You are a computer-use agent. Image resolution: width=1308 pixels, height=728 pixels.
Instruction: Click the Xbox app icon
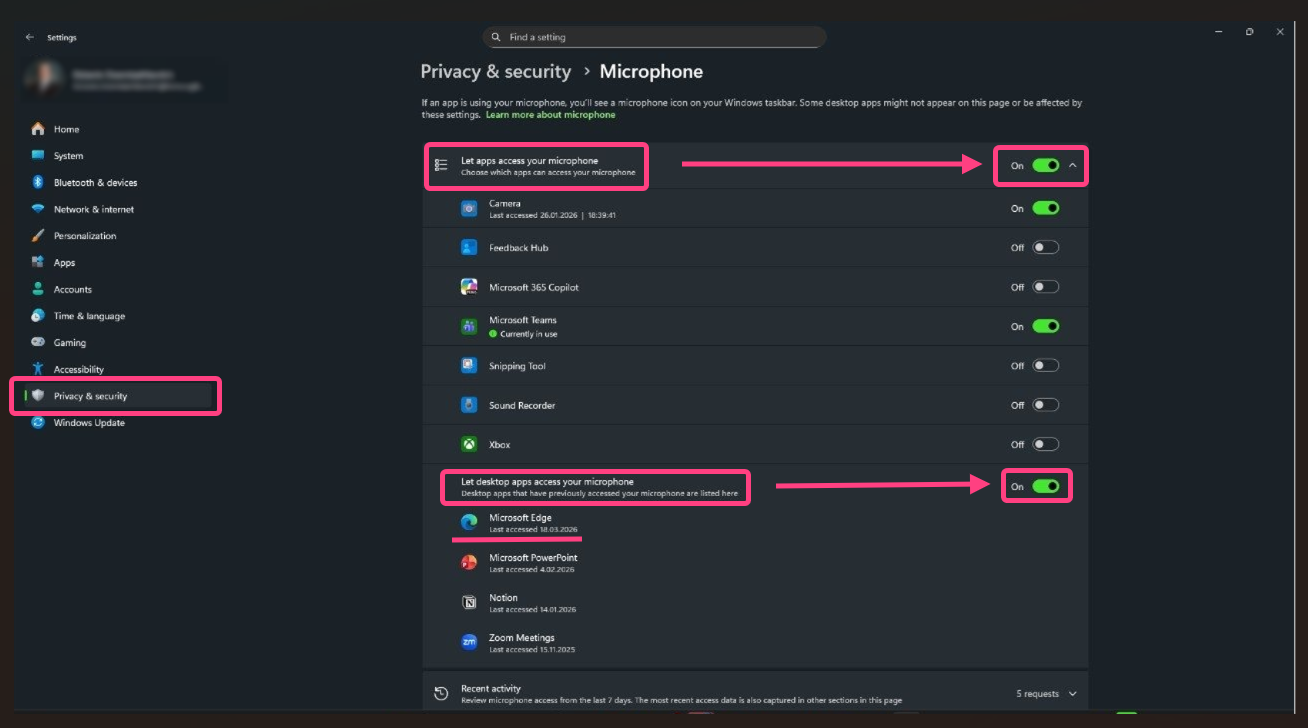(x=469, y=444)
